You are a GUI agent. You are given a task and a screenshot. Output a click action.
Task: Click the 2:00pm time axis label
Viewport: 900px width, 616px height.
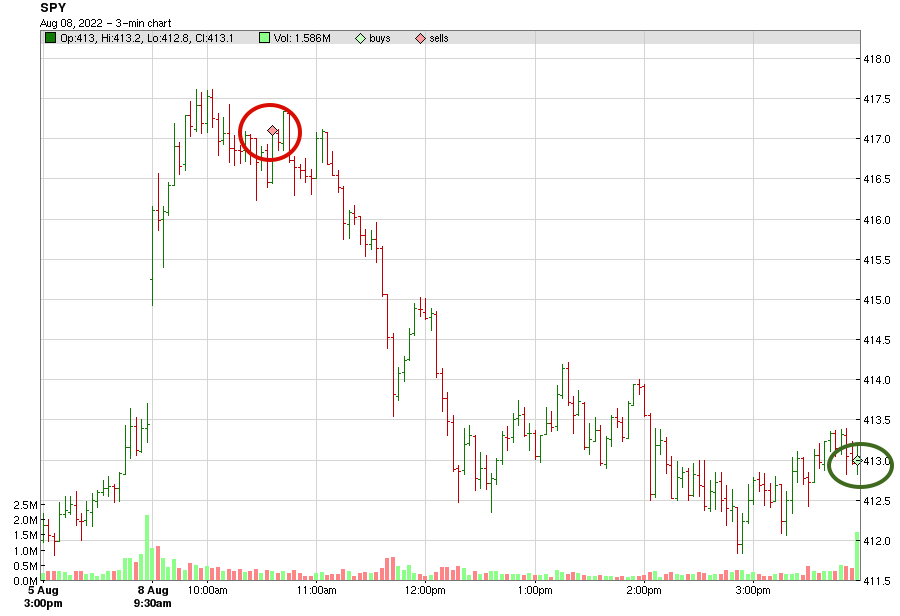[x=644, y=590]
